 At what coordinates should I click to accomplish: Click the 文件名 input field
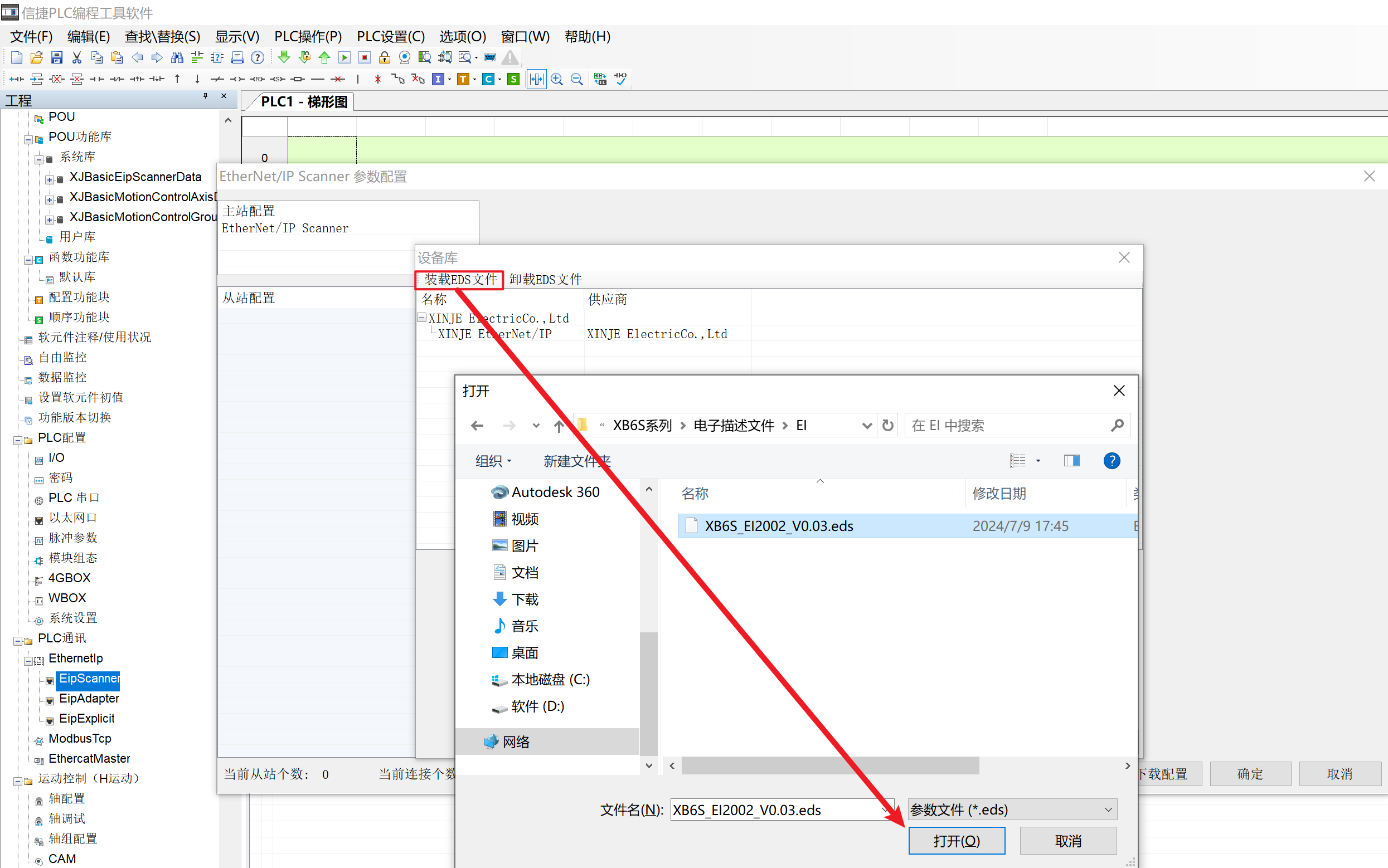pyautogui.click(x=781, y=810)
